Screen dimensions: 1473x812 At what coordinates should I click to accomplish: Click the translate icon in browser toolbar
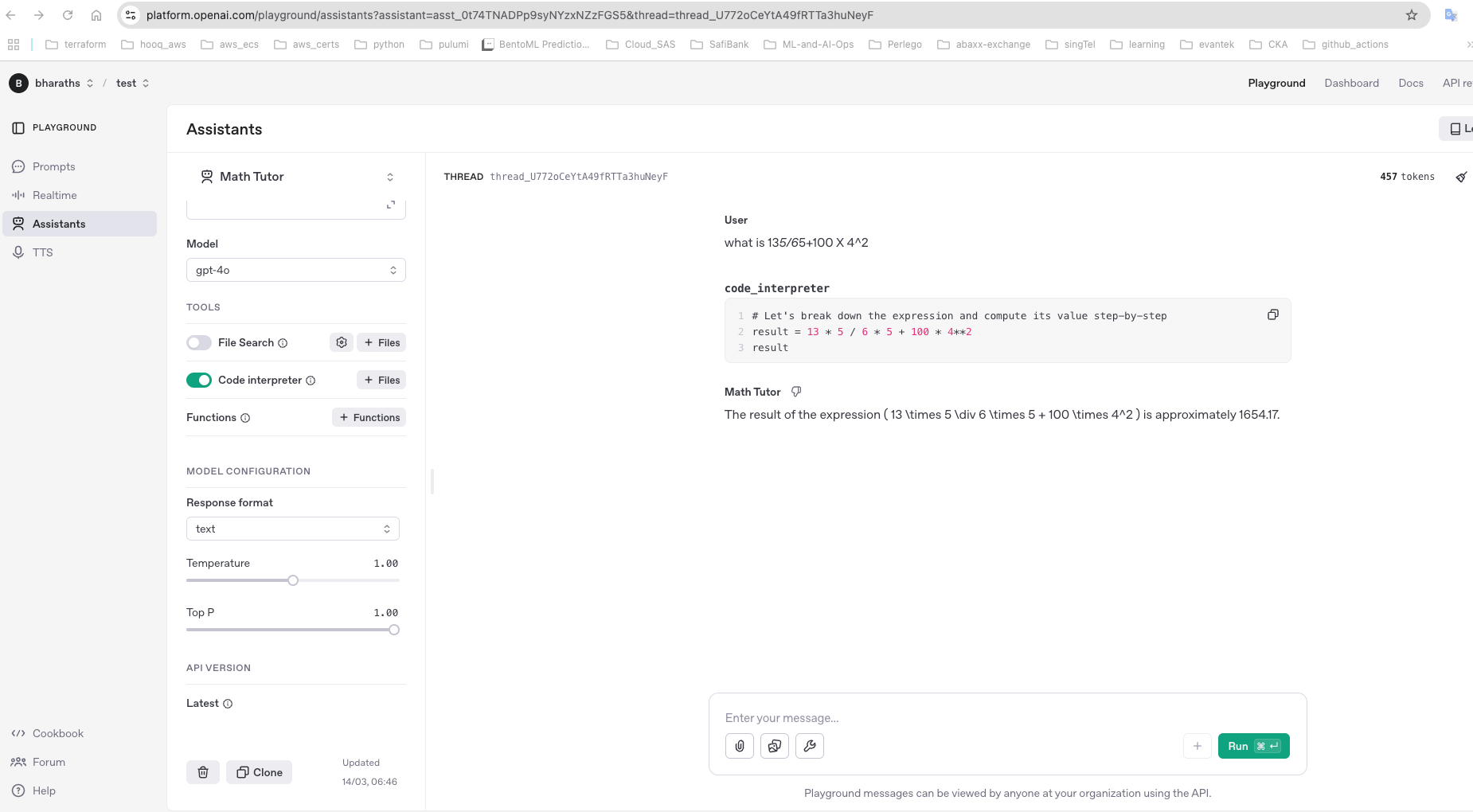coord(1451,15)
